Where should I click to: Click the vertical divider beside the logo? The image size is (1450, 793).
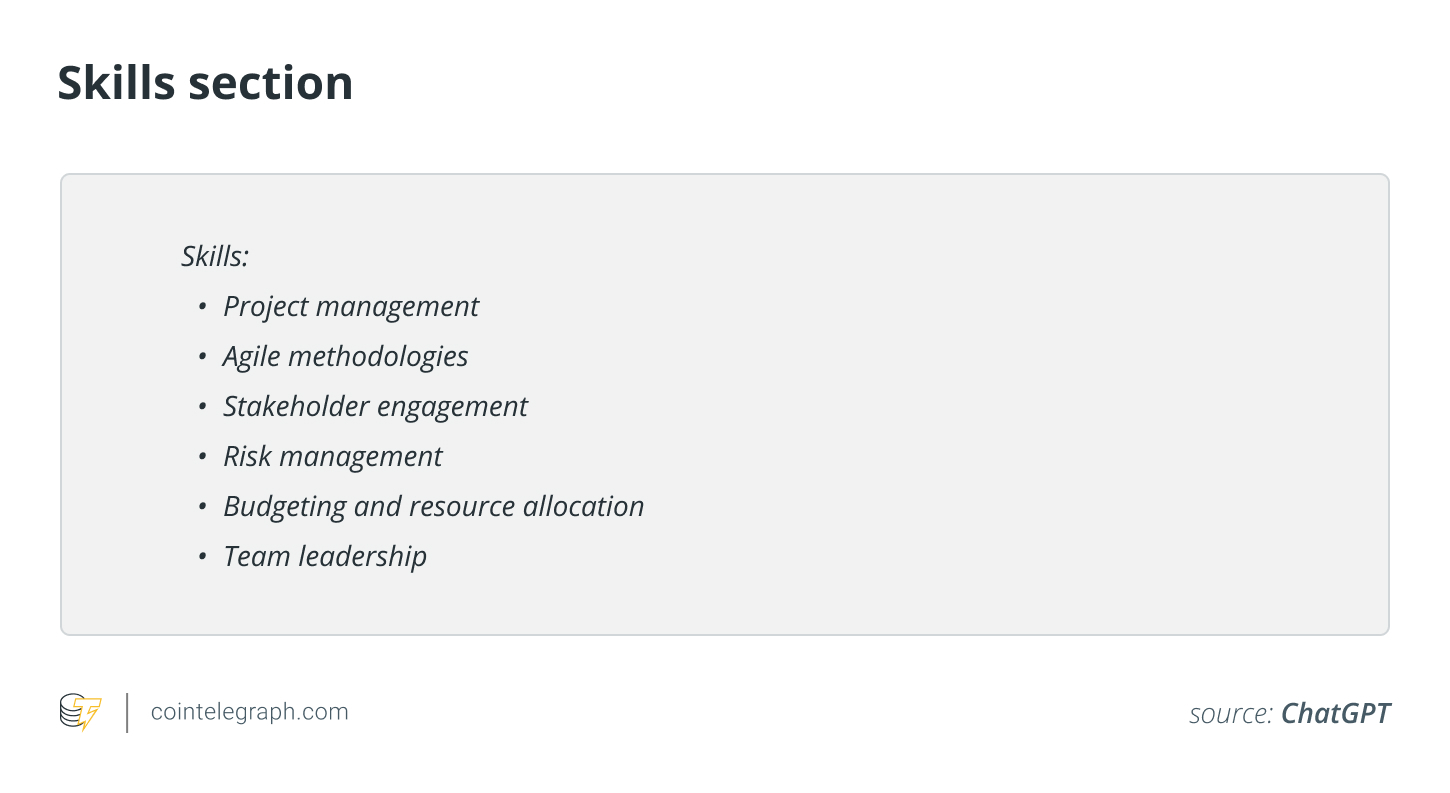(127, 713)
